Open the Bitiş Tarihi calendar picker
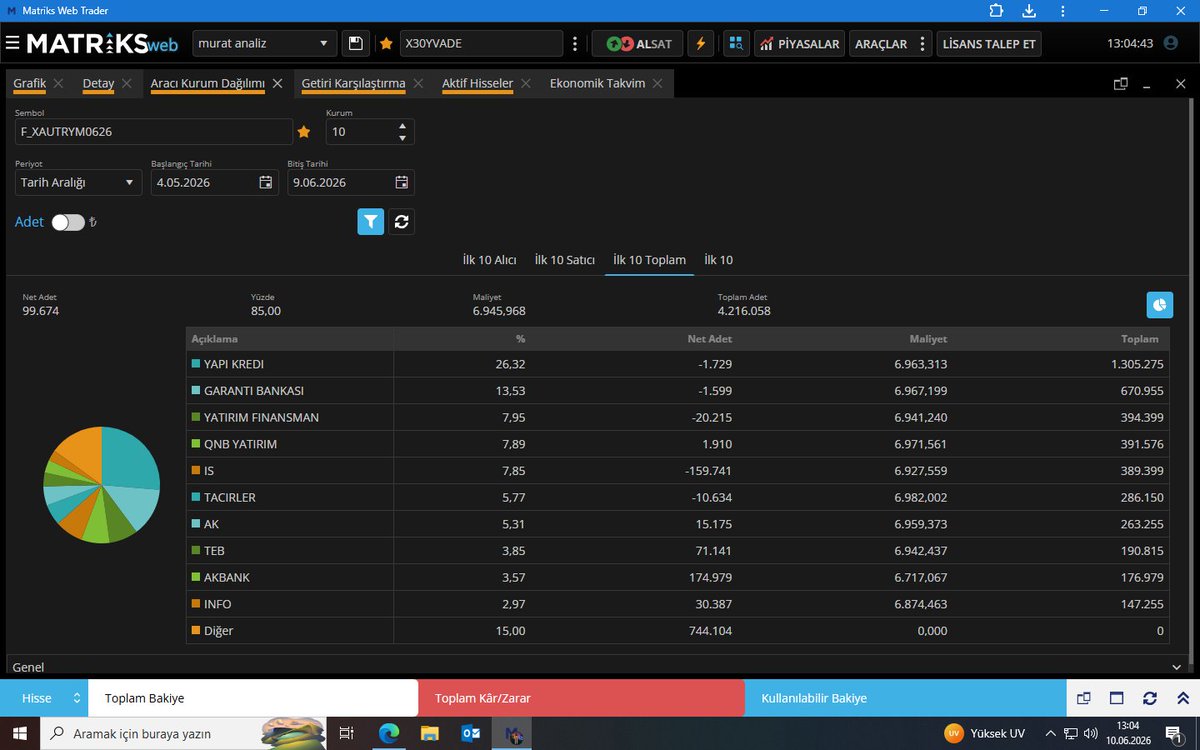 (x=401, y=182)
